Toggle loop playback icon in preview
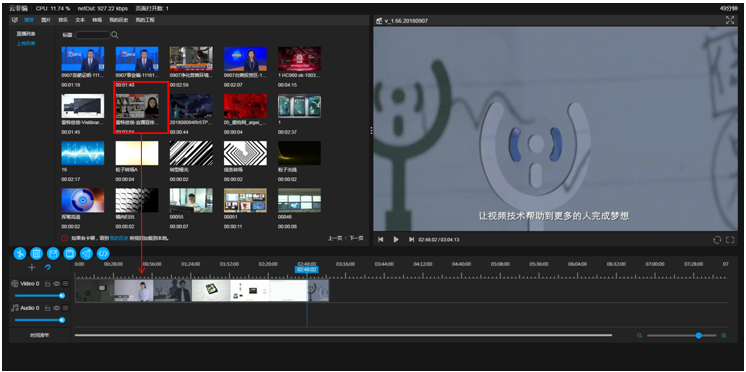746x372 pixels. coord(717,240)
